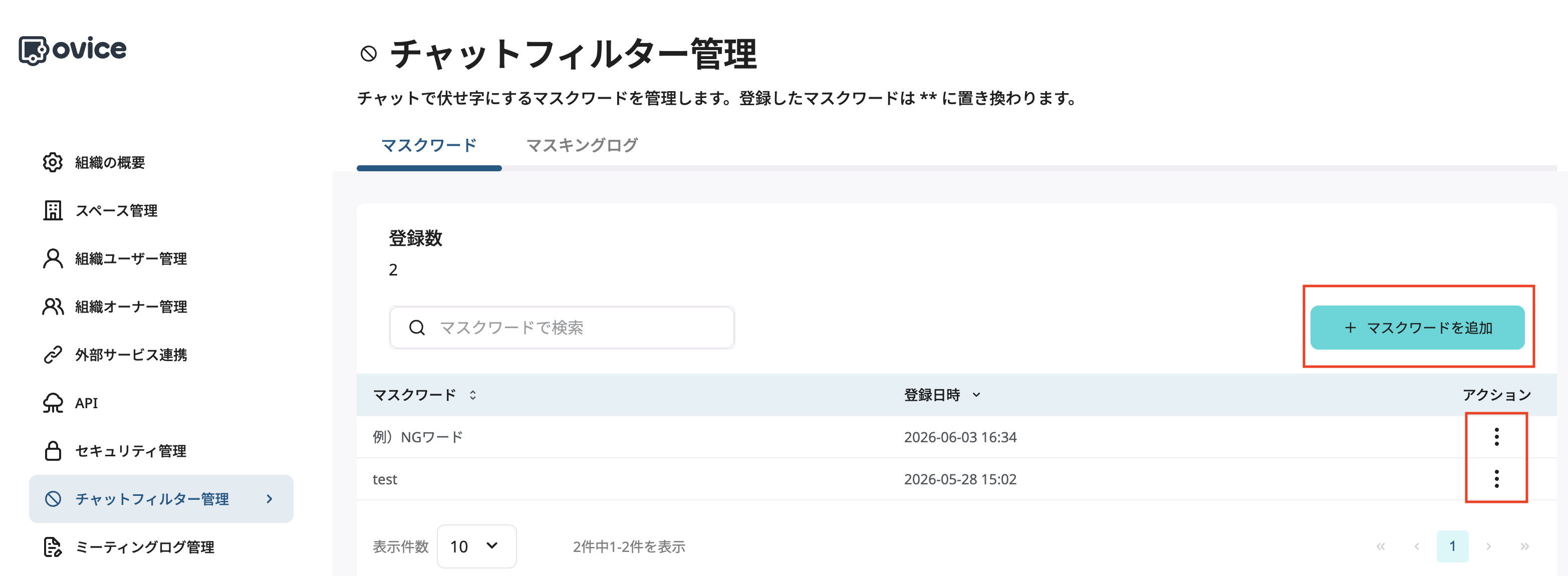Open the action menu for 例）NGワード row
1568x576 pixels.
1497,437
